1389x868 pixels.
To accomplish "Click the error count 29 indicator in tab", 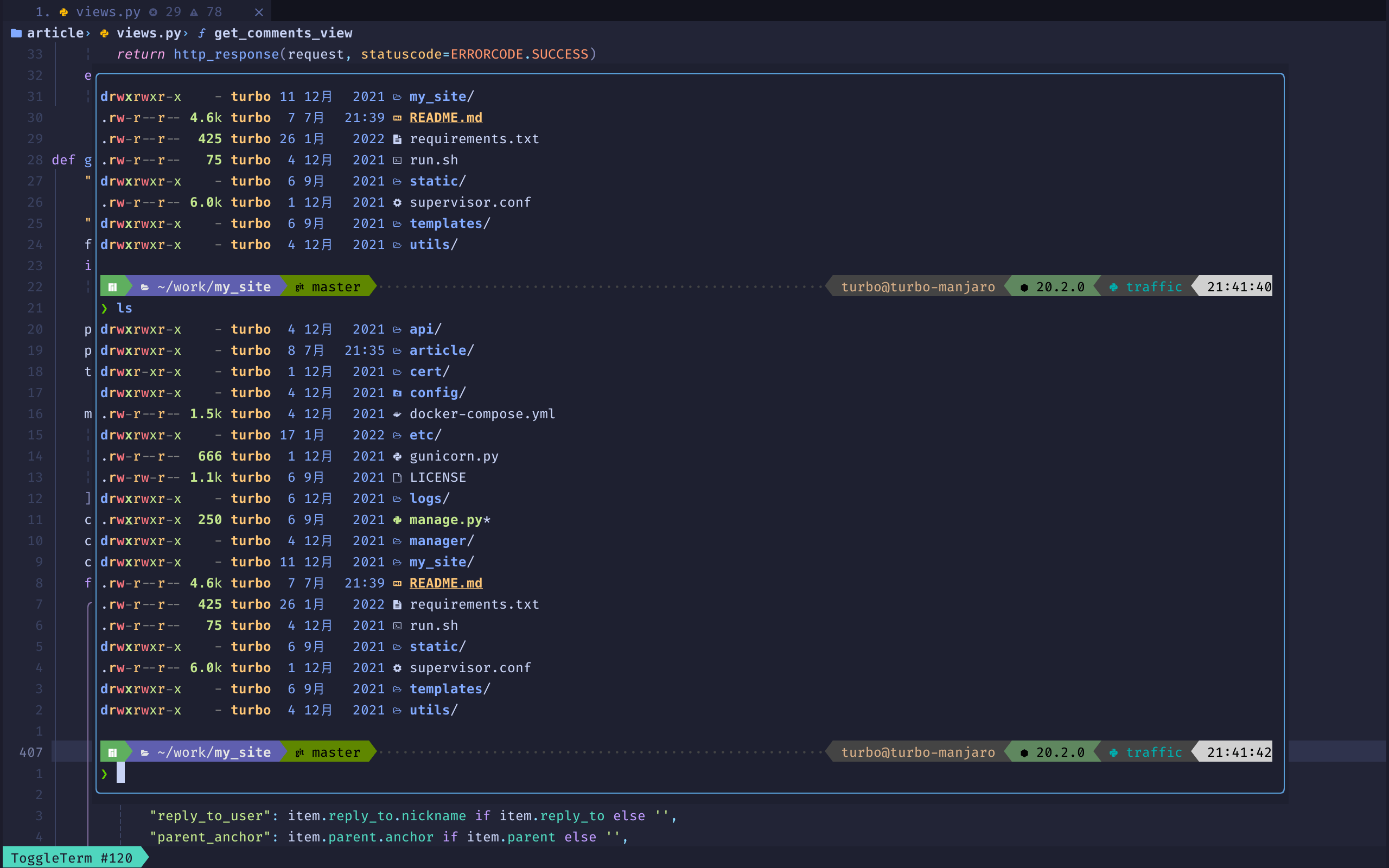I will coord(166,12).
